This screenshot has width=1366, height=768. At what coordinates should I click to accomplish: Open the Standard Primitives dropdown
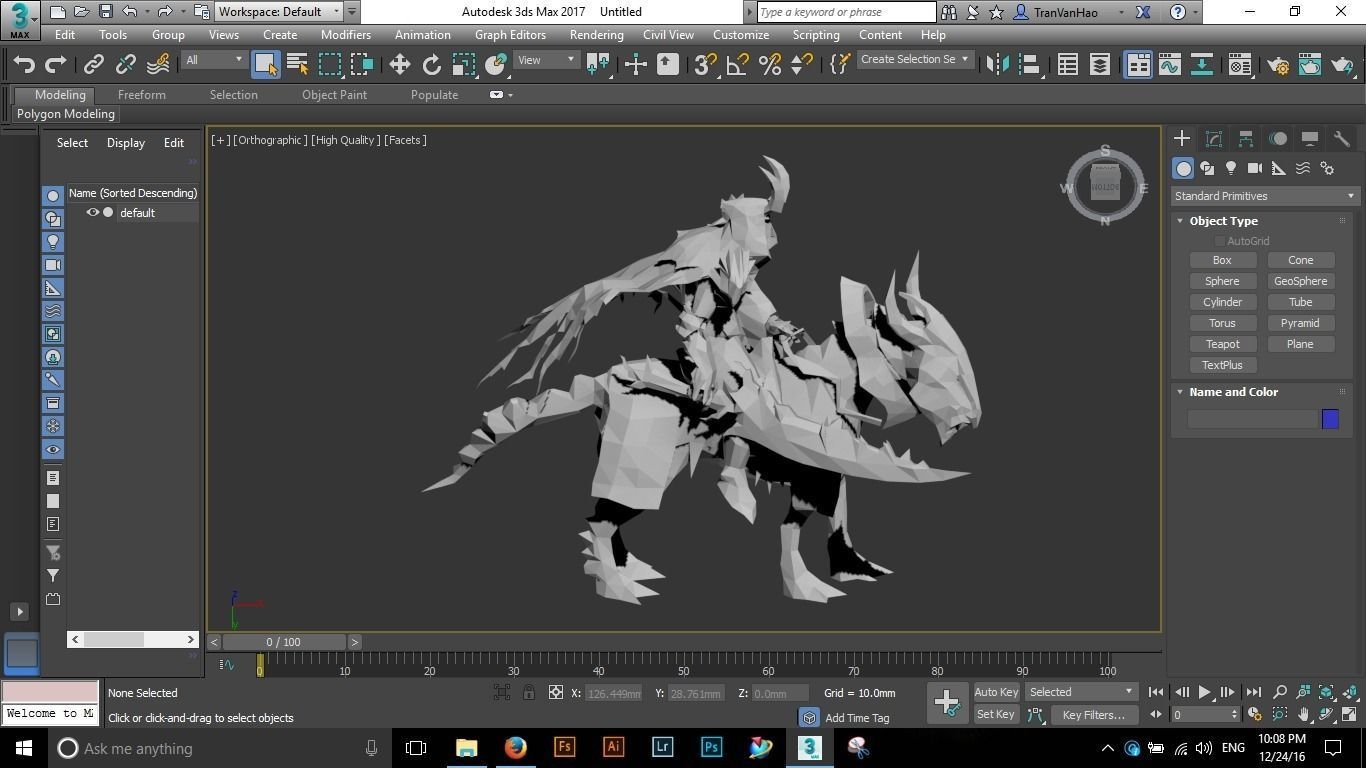1264,196
